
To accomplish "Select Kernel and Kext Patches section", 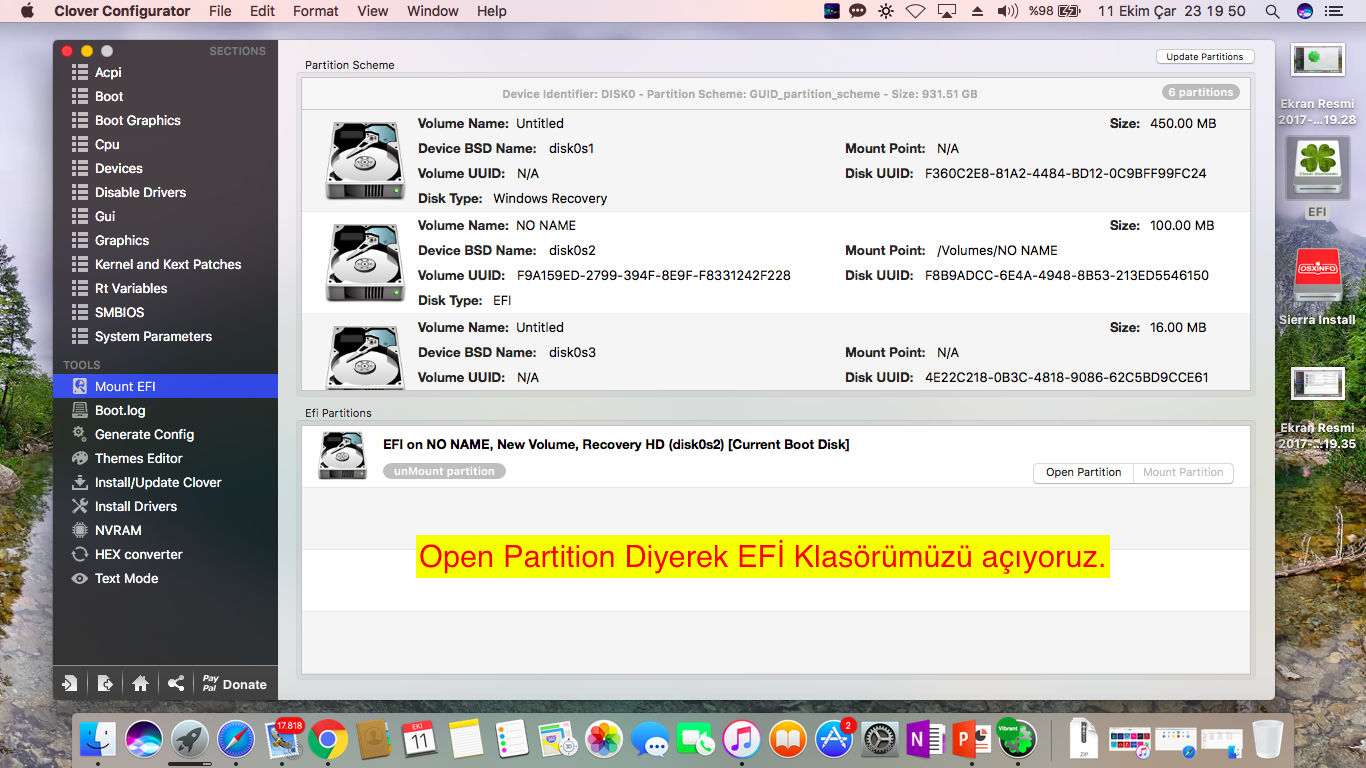I will point(168,264).
